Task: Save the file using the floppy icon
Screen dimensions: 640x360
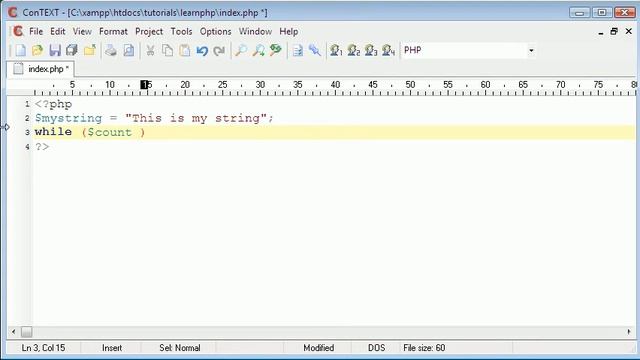Action: point(55,50)
